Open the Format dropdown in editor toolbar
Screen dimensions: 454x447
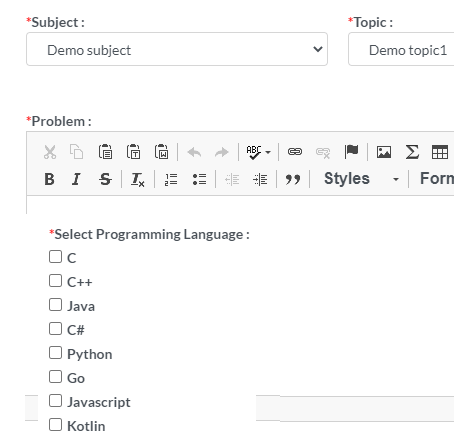tap(437, 179)
